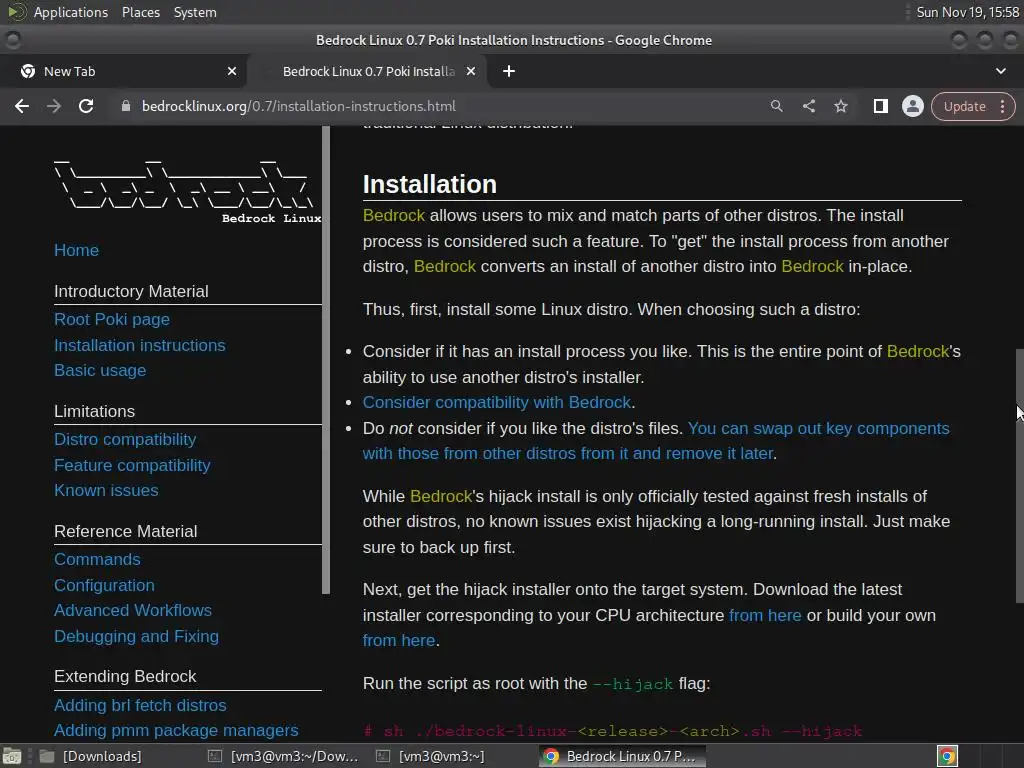The height and width of the screenshot is (768, 1024).
Task: Click the Chrome icon in system tray
Action: (948, 756)
